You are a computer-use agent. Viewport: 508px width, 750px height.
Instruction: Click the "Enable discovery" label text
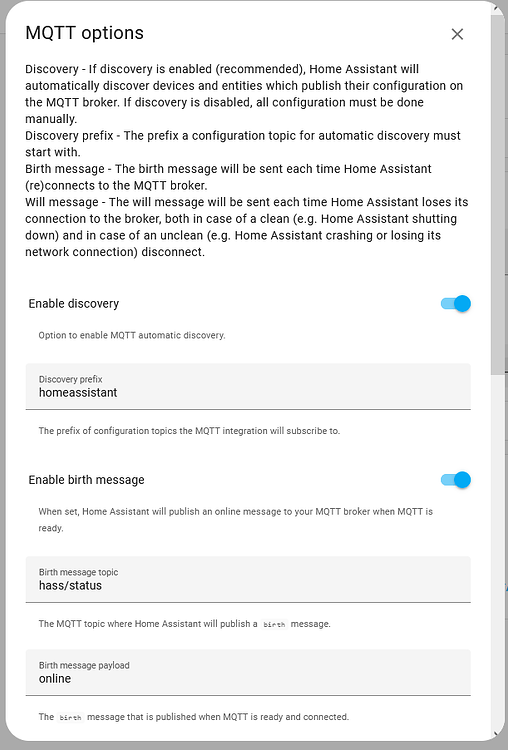coord(74,304)
